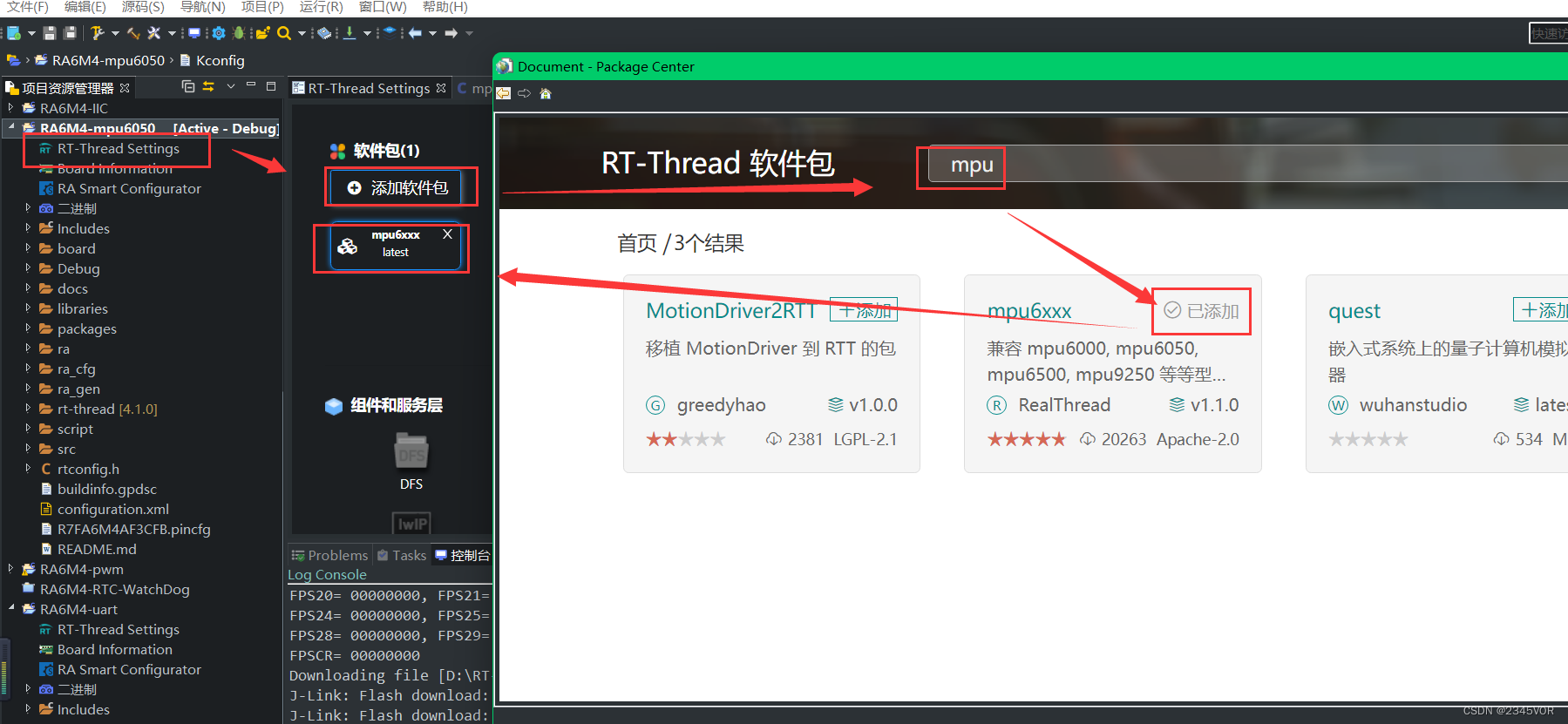Click the blue layers SDK icon

390,32
